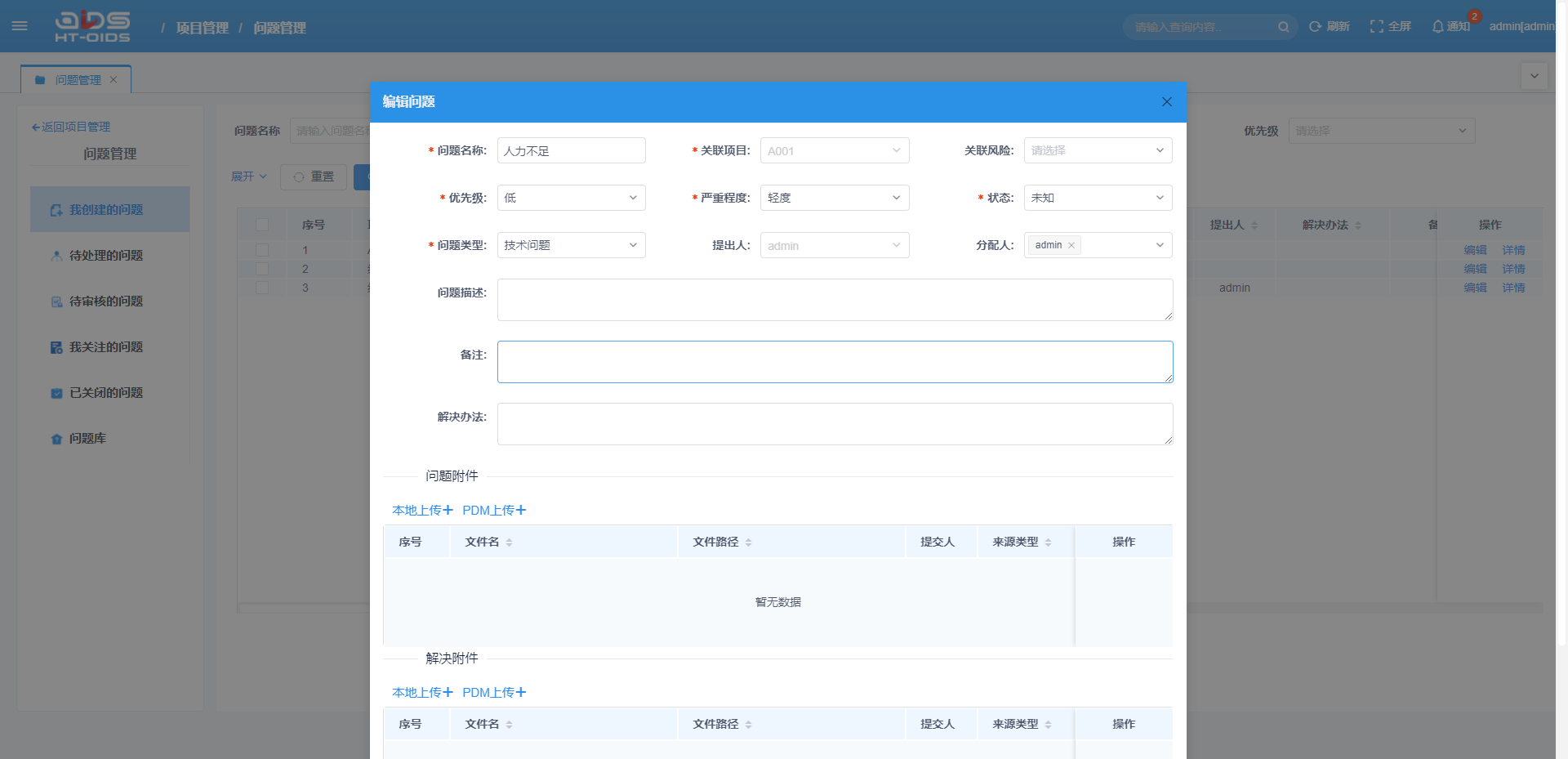Viewport: 1568px width, 759px height.
Task: Switch to the 问题管理 tab
Action: tap(76, 79)
